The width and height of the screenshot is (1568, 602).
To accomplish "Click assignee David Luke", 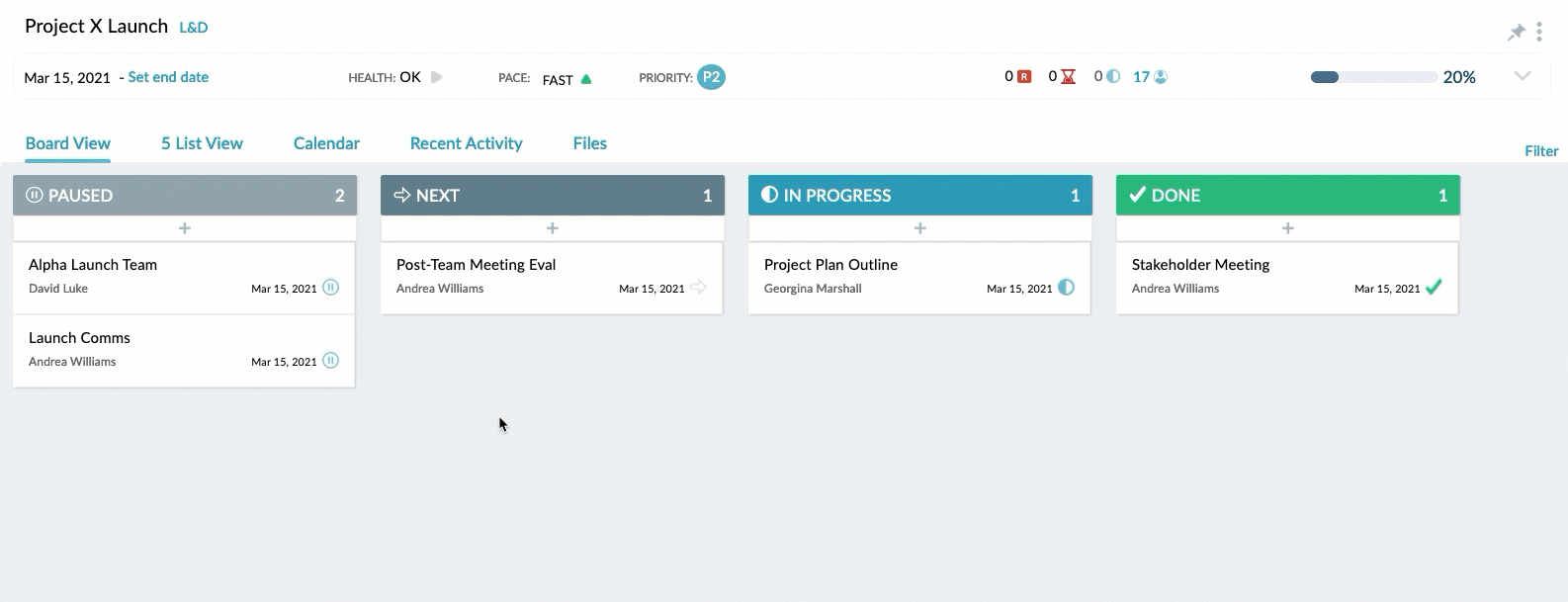I will click(58, 289).
